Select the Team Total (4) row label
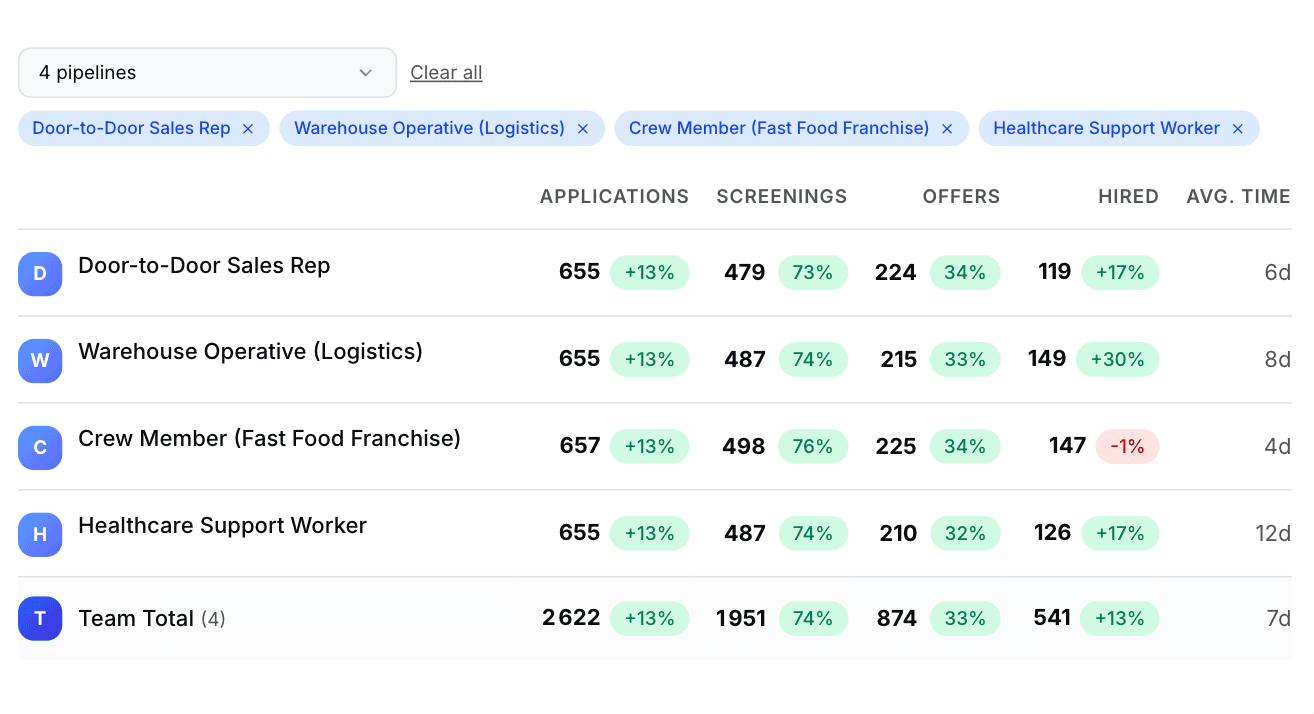 (152, 619)
